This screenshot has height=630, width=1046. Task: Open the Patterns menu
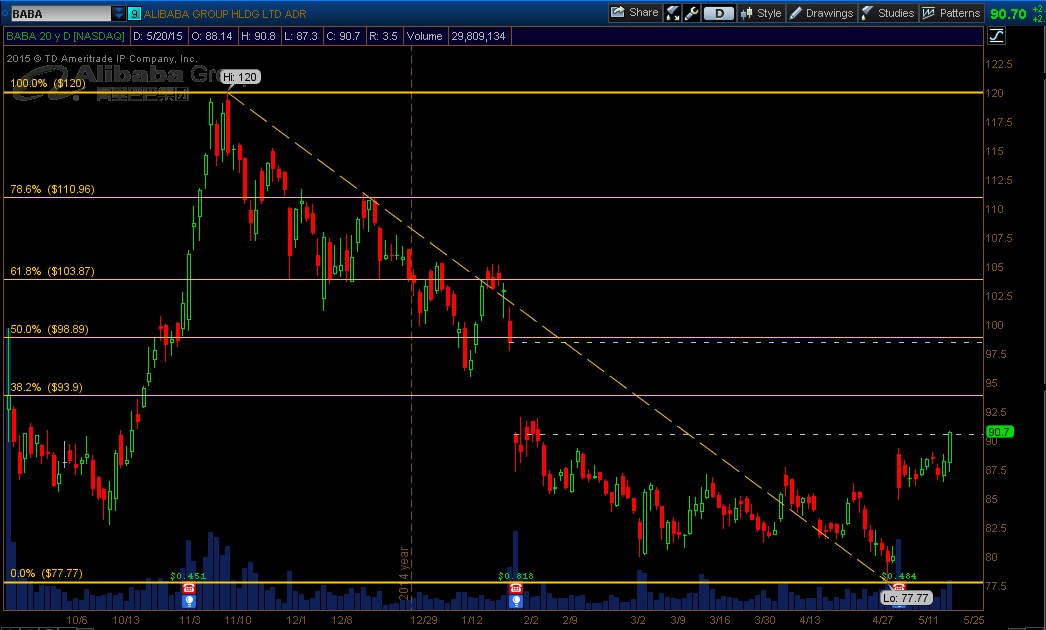coord(951,13)
